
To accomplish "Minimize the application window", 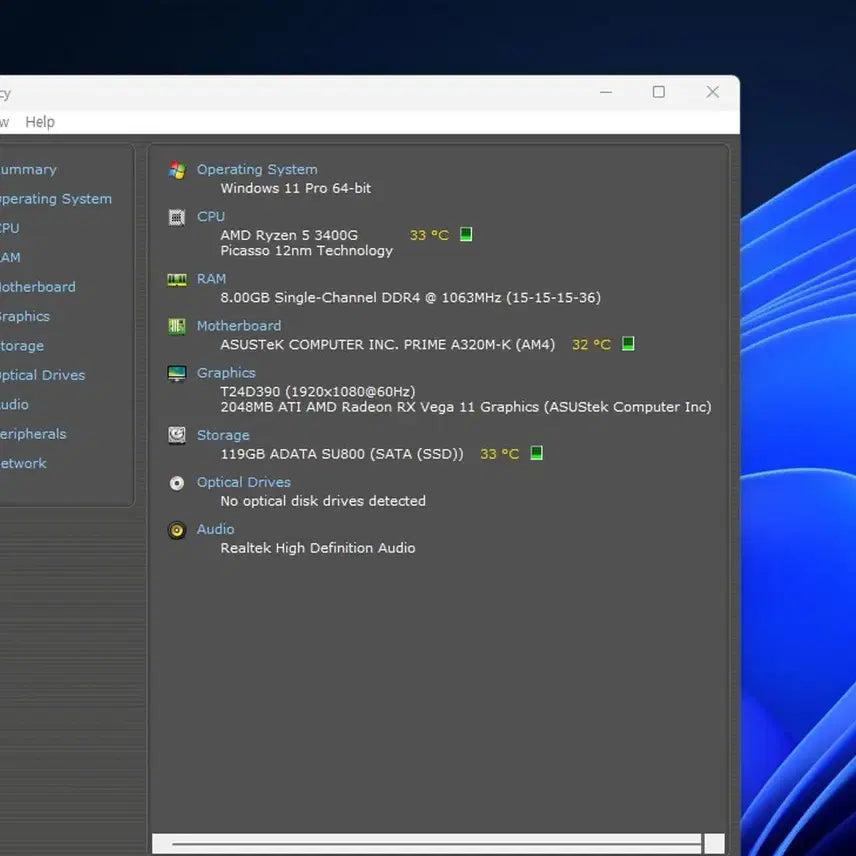I will 606,92.
